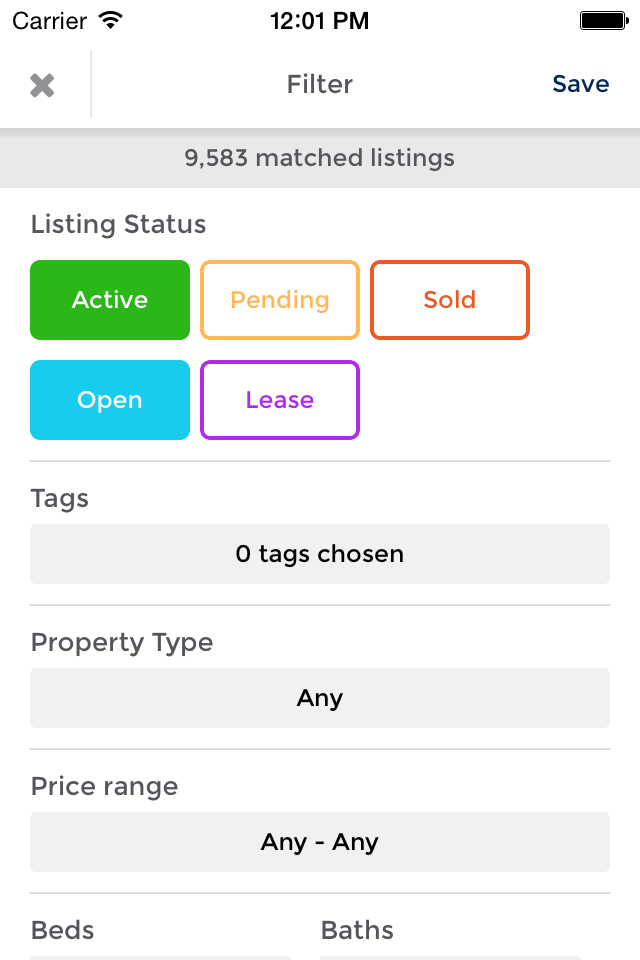
Task: Close the filter screen with the X icon
Action: 44,84
